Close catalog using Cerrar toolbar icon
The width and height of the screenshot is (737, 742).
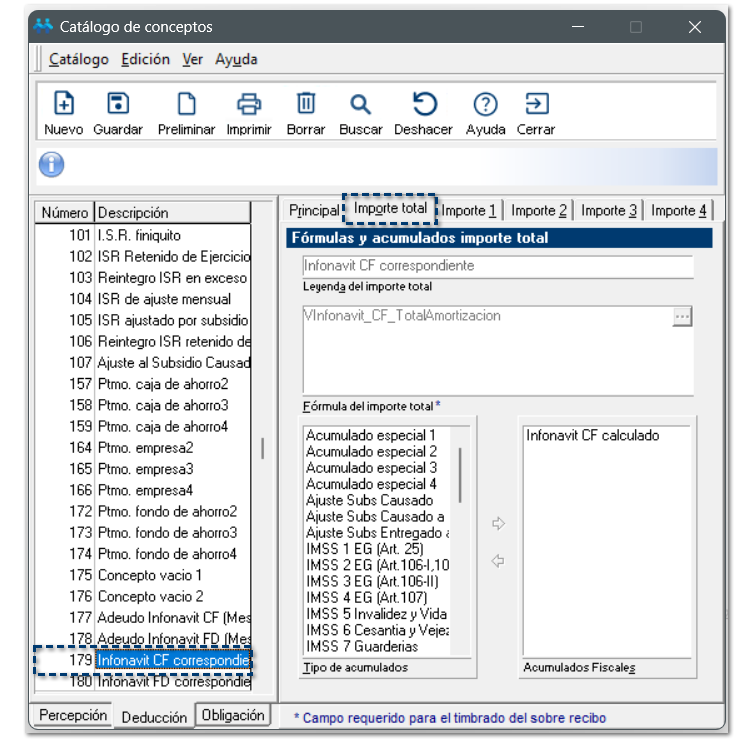point(536,104)
